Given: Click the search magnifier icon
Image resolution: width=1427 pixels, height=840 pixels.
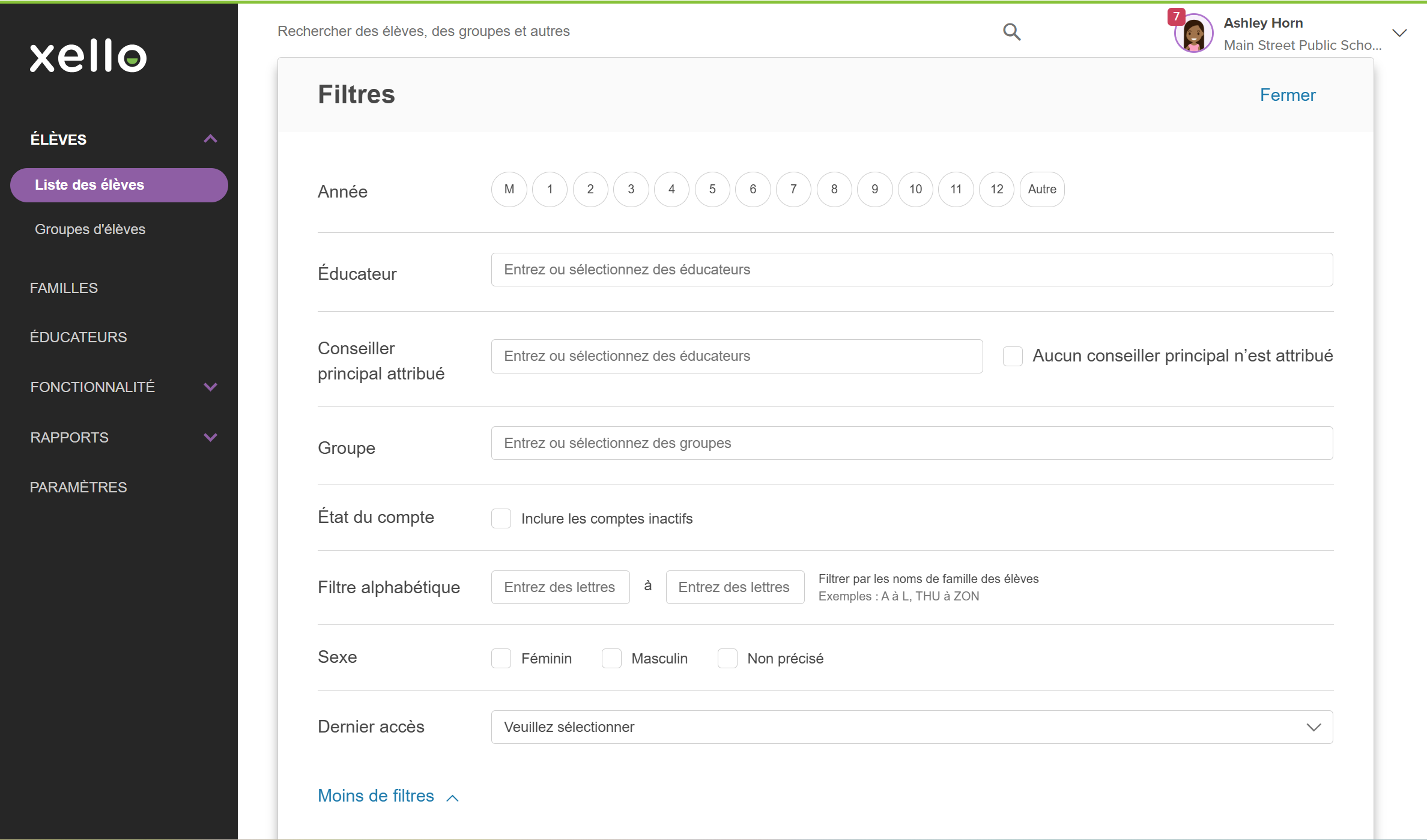Looking at the screenshot, I should coord(1011,32).
